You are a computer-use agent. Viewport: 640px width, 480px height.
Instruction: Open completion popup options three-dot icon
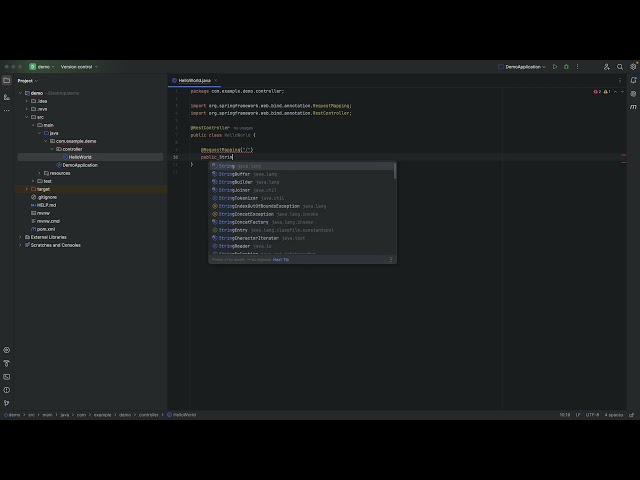pos(391,260)
